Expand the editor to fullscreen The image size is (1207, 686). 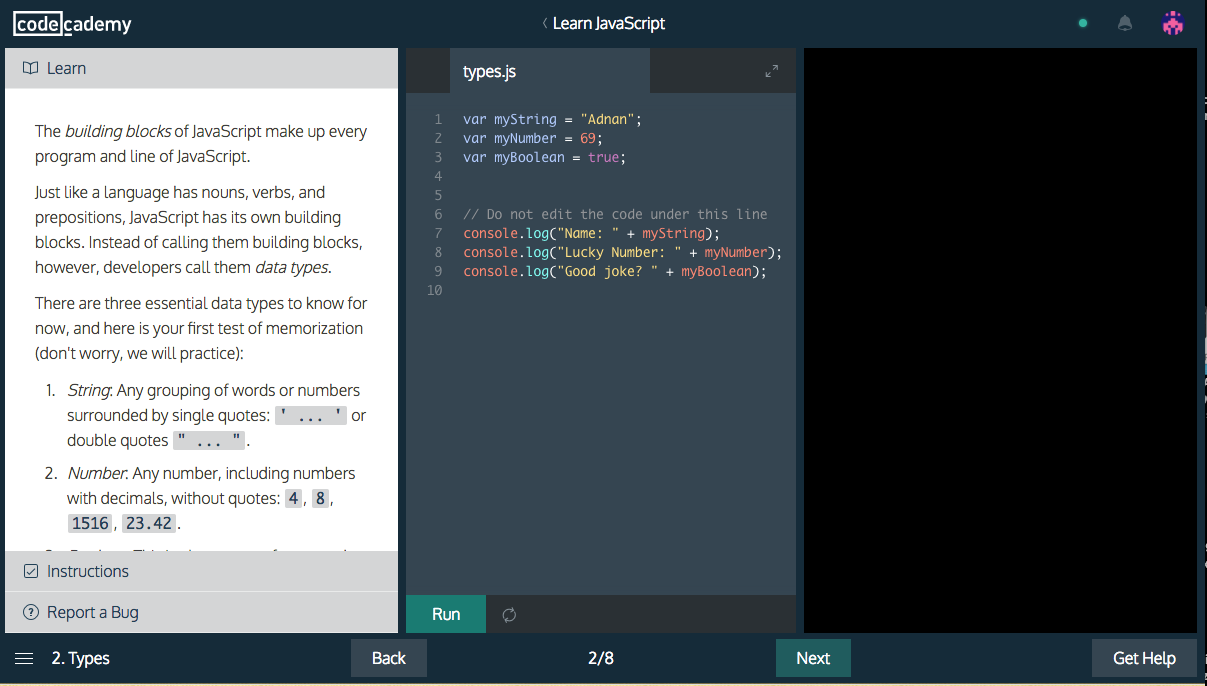click(771, 71)
